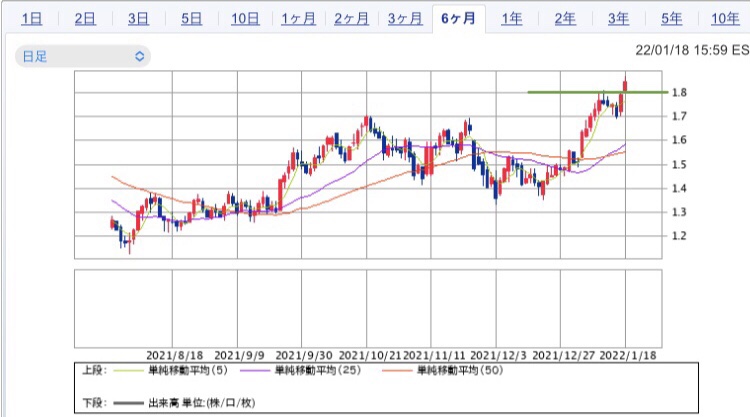Click the 1.3 price axis label
Image resolution: width=750 pixels, height=417 pixels.
pos(679,211)
